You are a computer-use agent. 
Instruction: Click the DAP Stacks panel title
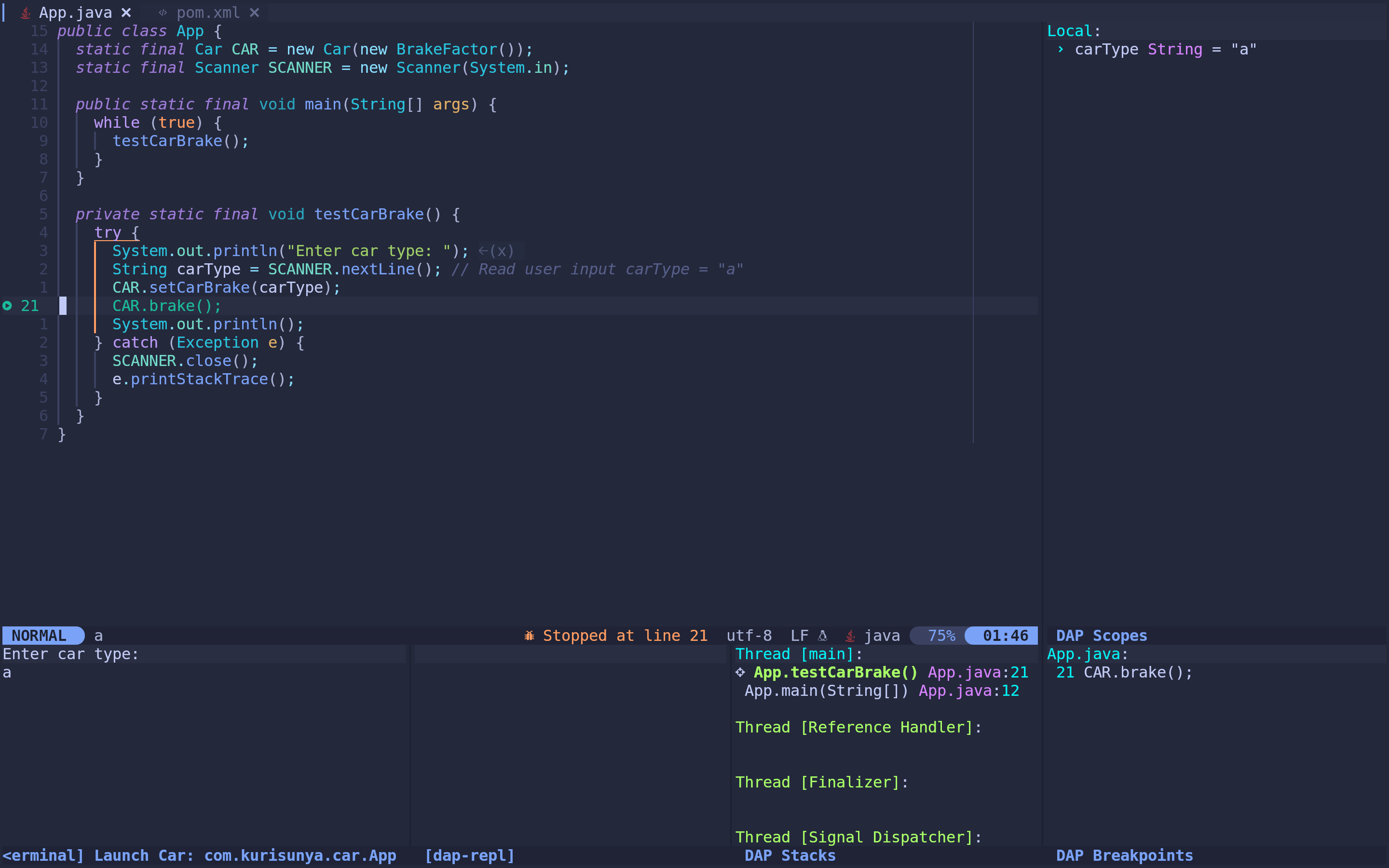tap(790, 855)
